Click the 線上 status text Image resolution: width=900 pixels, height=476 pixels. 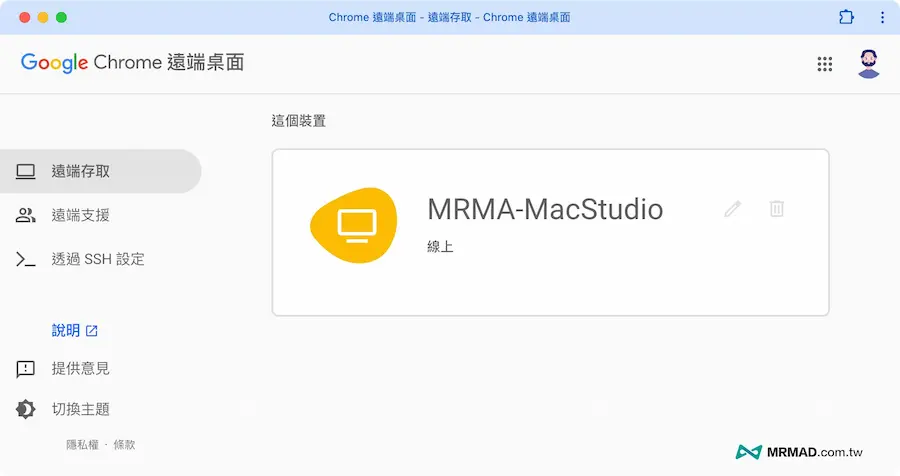pyautogui.click(x=440, y=247)
